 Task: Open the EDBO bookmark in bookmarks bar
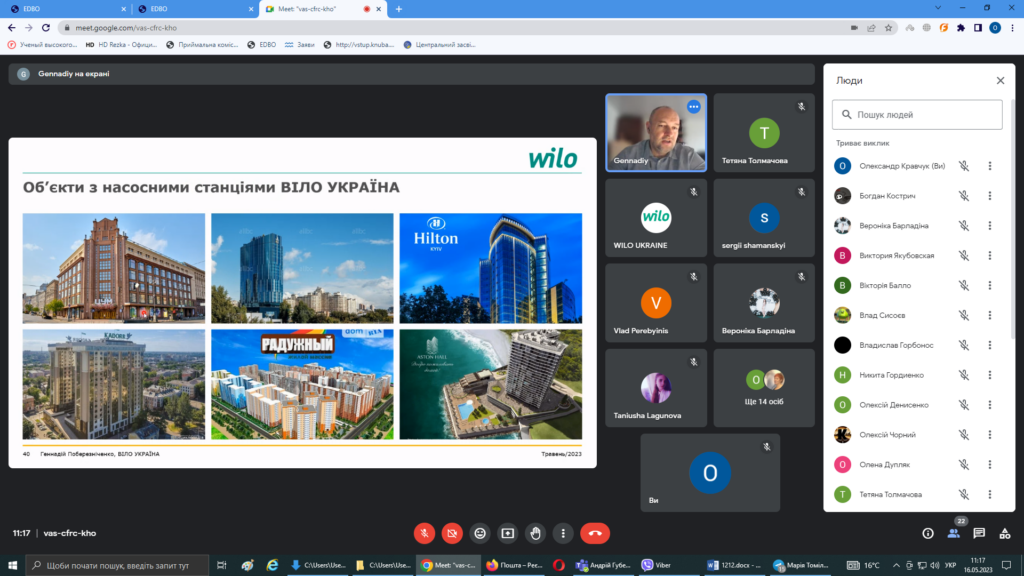click(262, 45)
